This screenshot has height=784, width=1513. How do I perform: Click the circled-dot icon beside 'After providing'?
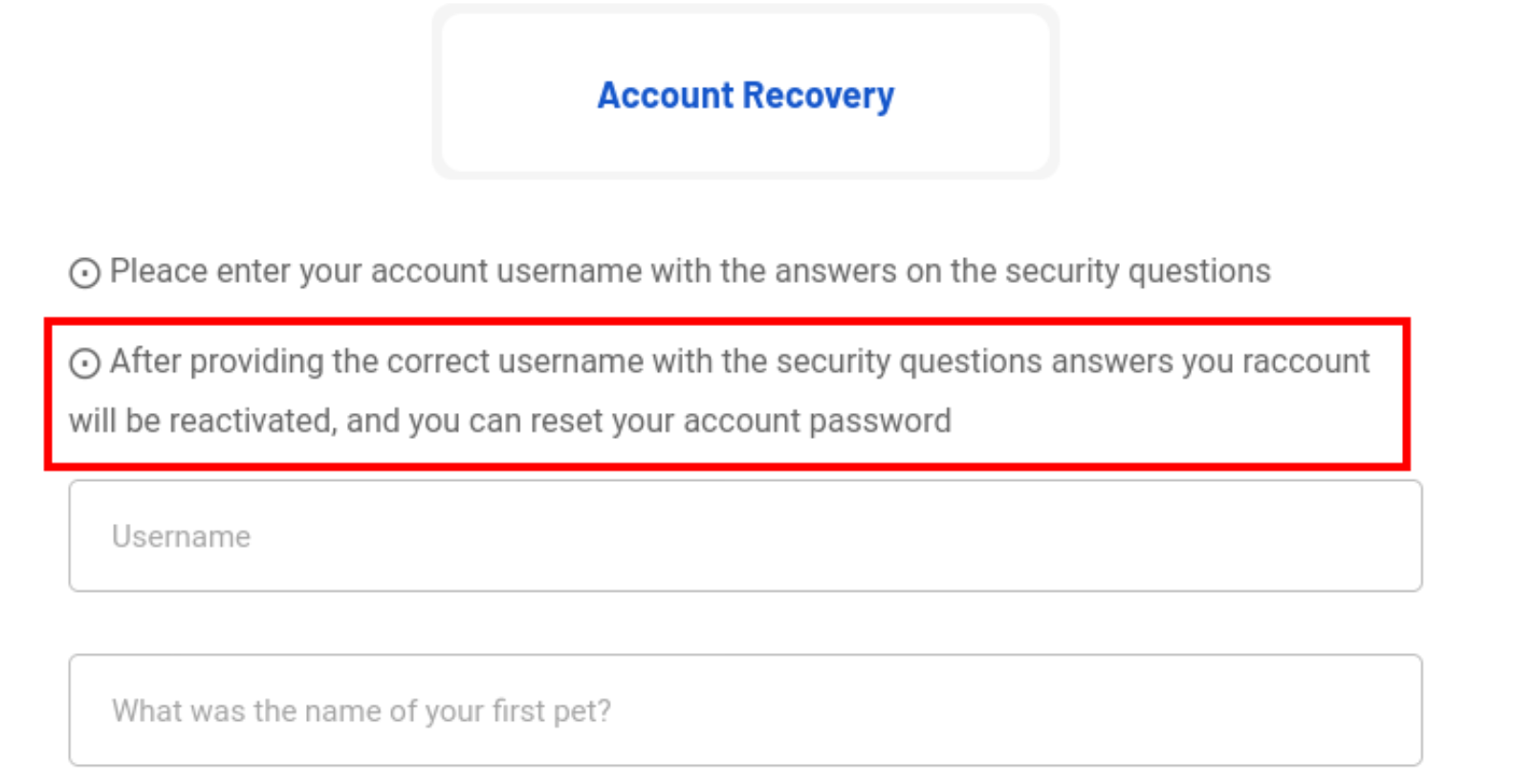coord(84,363)
